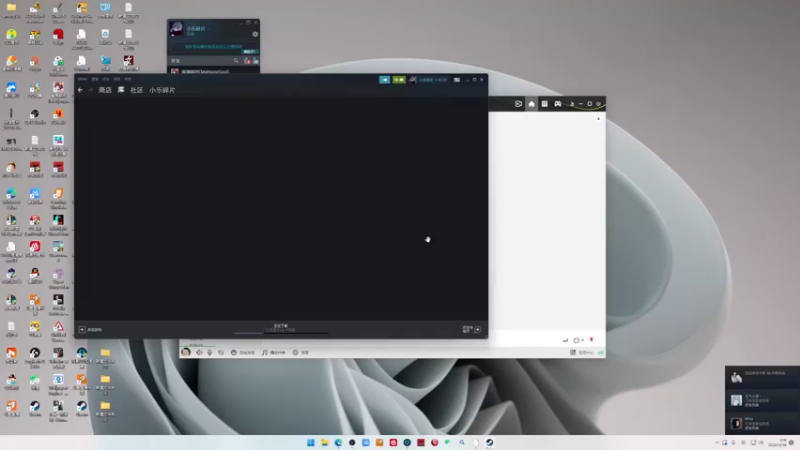800x450 pixels.
Task: Open File Explorer from taskbar
Action: (324, 442)
